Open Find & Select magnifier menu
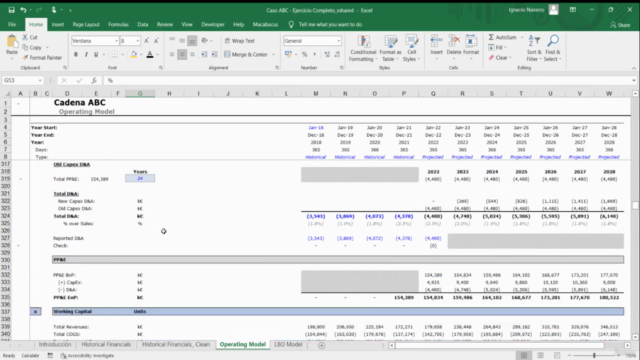Viewport: 640px width, 360px height. [x=553, y=48]
